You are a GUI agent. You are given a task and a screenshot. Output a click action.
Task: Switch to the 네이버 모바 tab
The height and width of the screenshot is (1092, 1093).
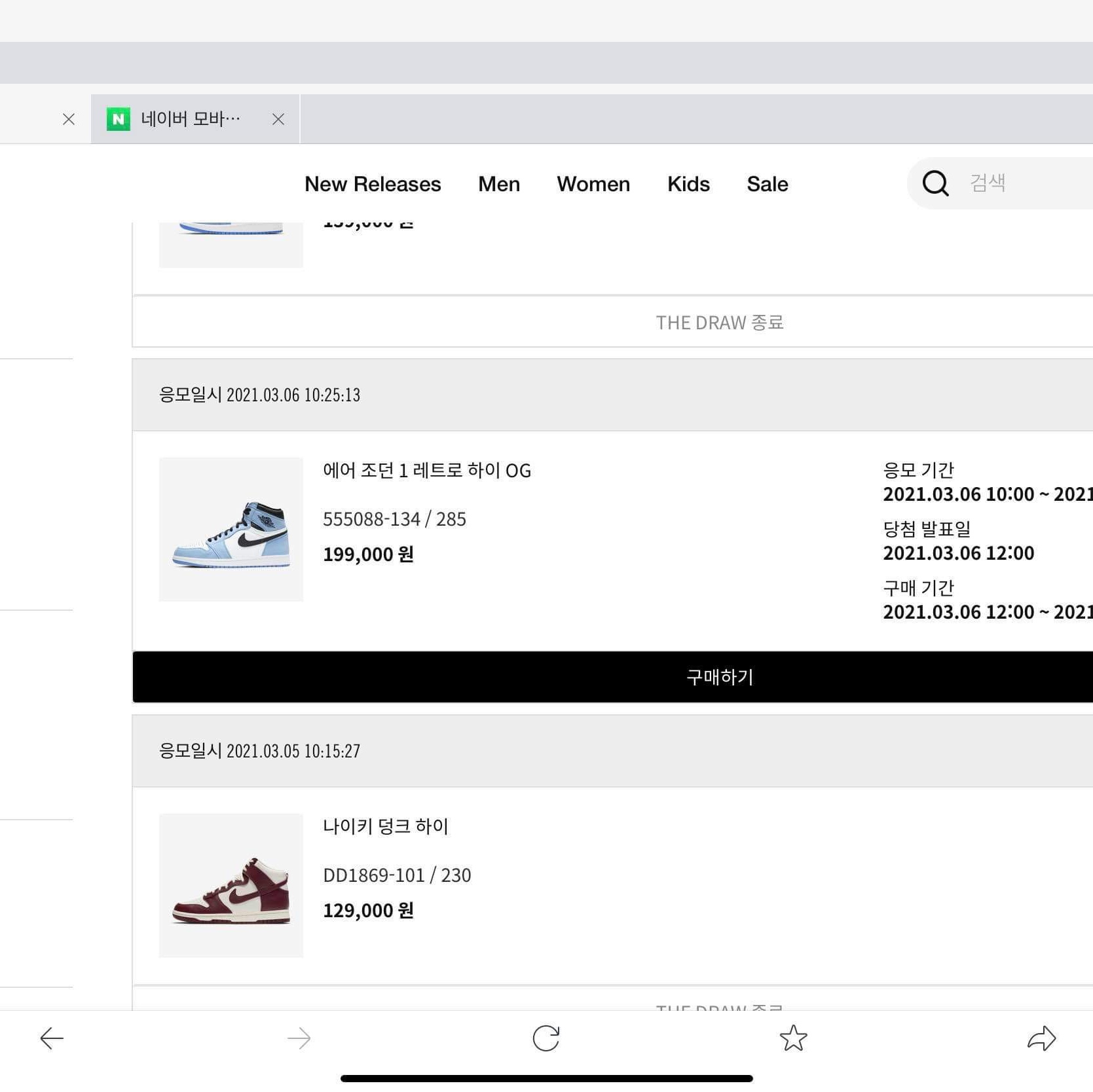coord(190,119)
